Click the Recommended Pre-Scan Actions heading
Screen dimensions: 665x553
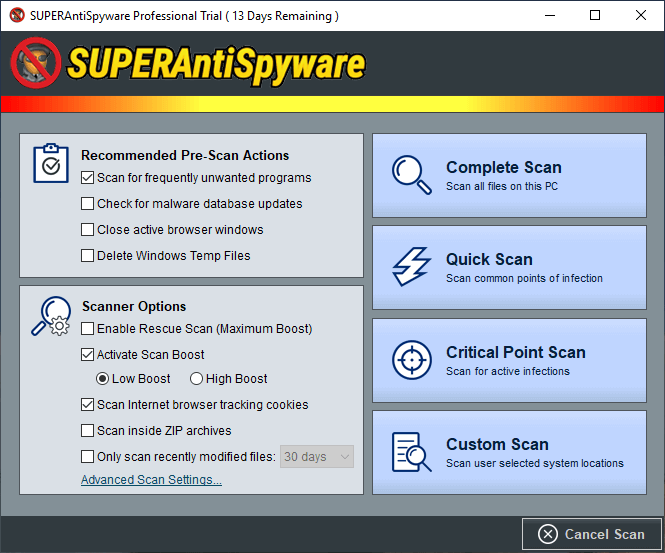[x=185, y=155]
